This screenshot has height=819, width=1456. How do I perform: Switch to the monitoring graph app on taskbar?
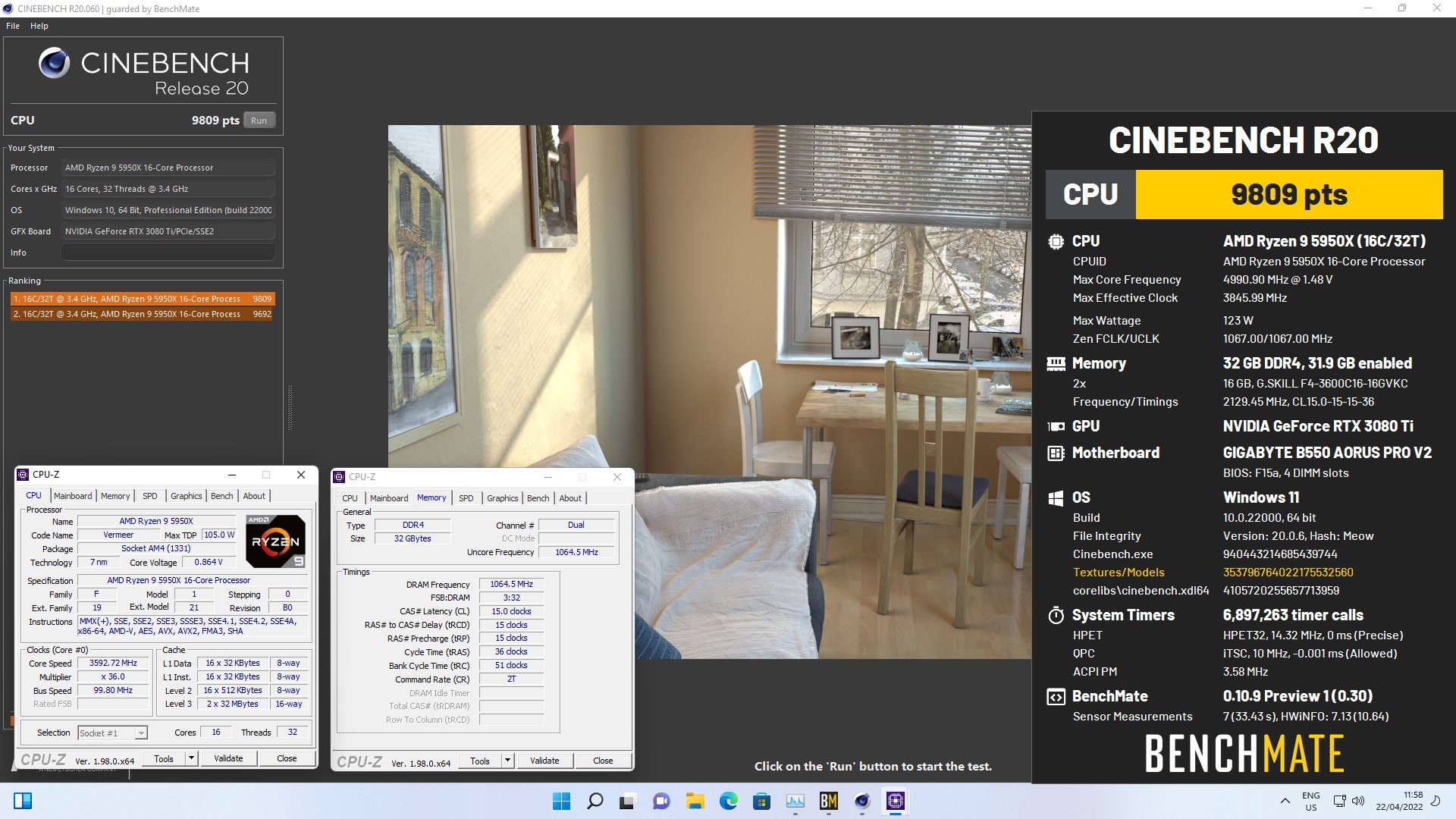[x=795, y=801]
